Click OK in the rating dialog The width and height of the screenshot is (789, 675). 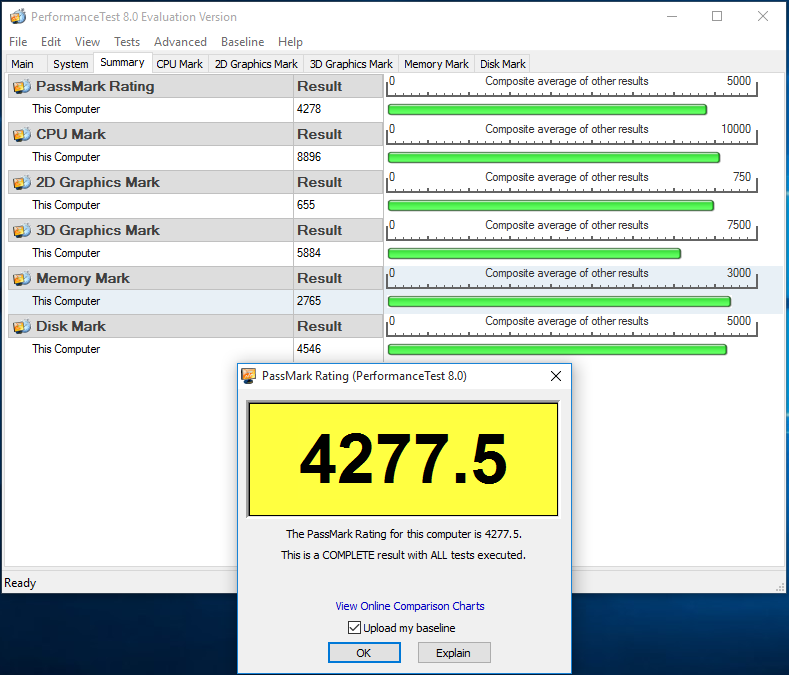click(364, 653)
